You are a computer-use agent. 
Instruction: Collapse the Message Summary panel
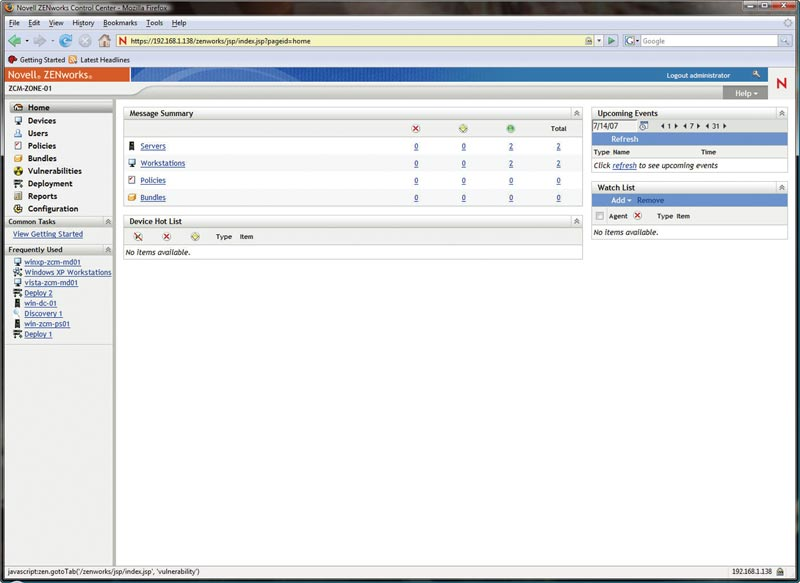577,113
